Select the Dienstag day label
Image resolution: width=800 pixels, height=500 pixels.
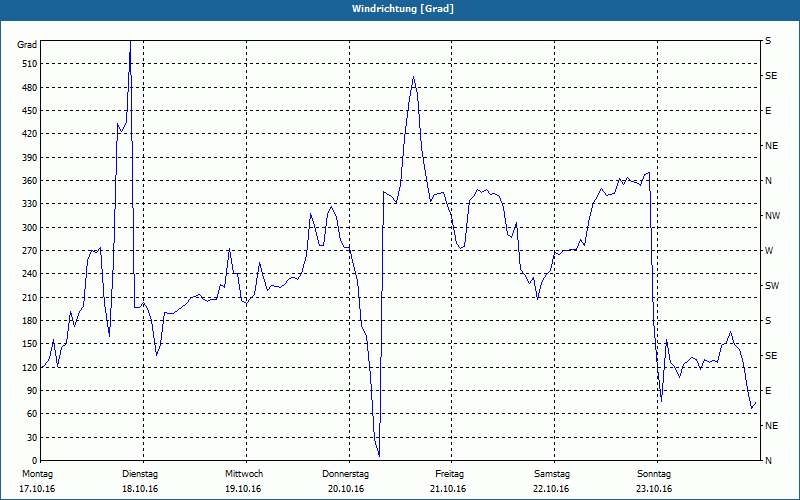[x=140, y=474]
